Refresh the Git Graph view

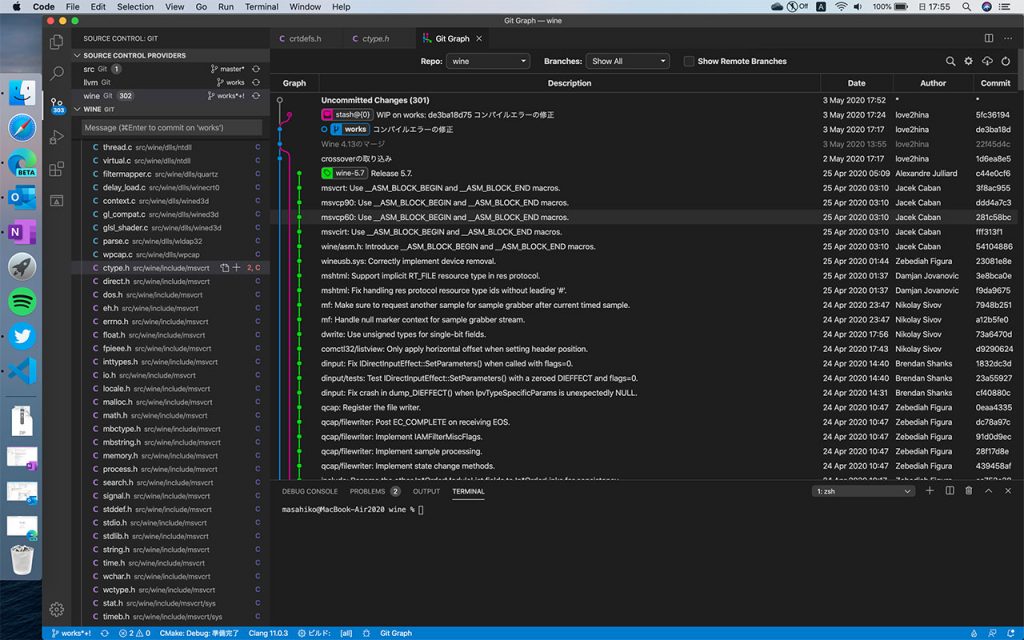(1006, 61)
